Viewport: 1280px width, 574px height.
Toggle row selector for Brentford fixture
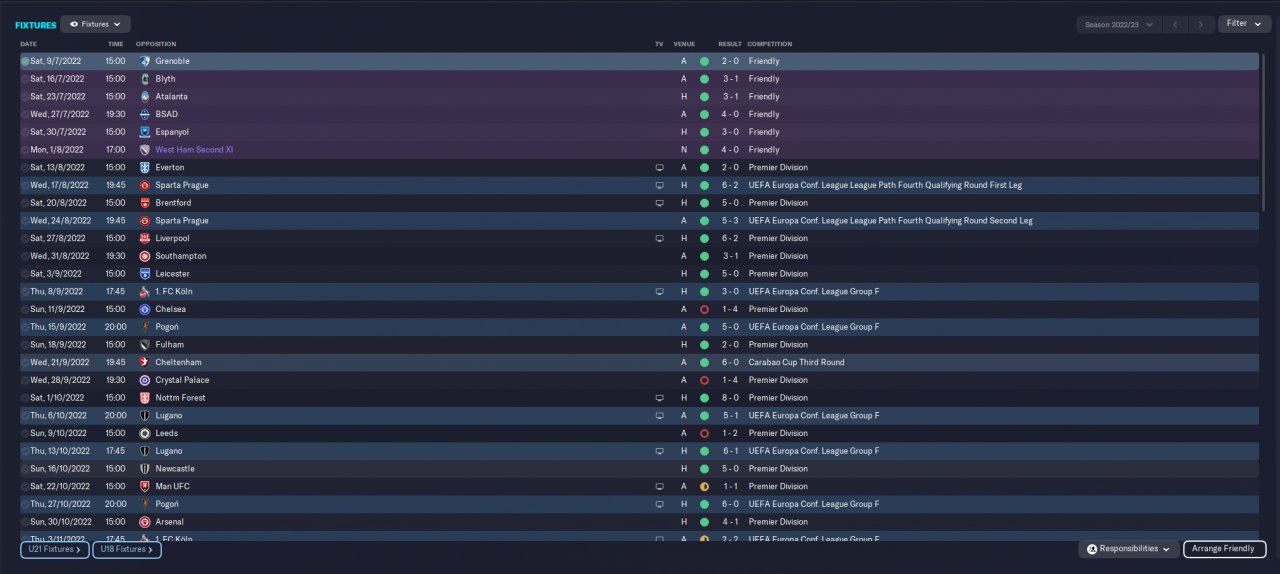click(25, 203)
